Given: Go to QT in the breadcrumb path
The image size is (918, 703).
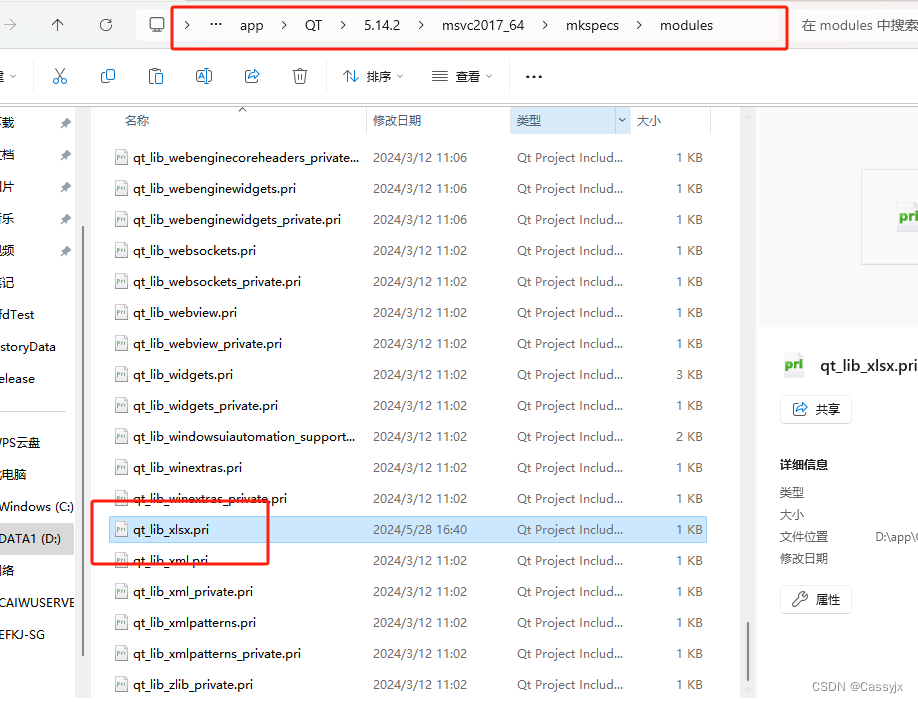Looking at the screenshot, I should pyautogui.click(x=313, y=25).
